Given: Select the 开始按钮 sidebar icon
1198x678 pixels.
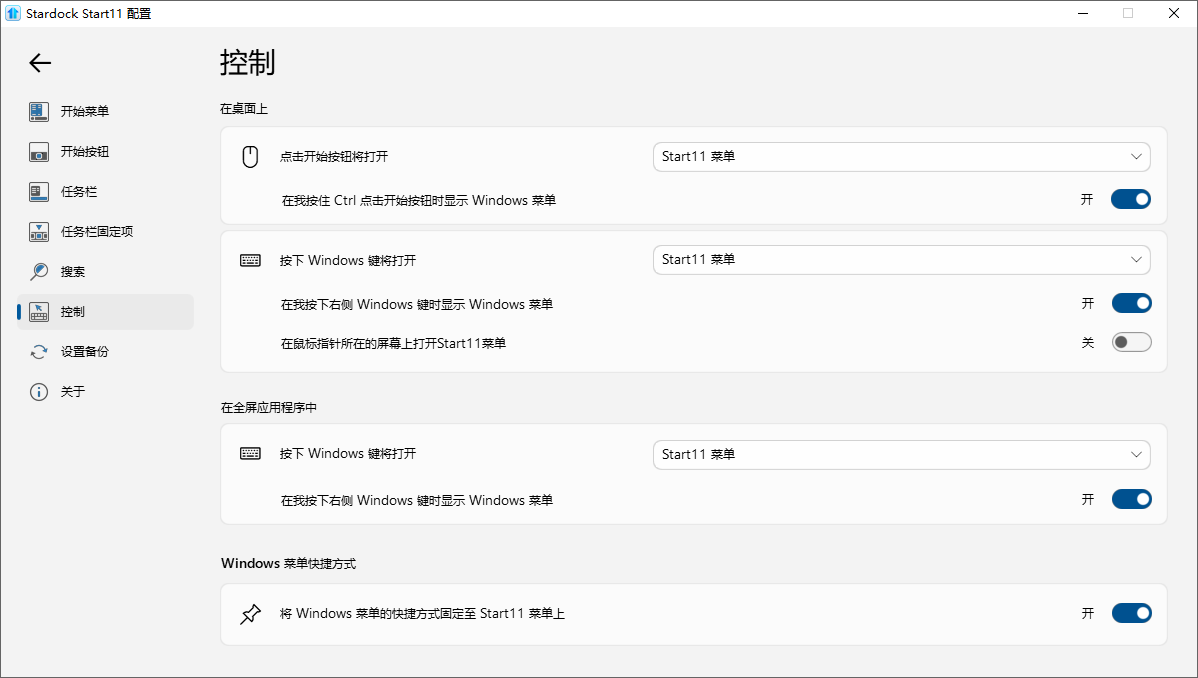Looking at the screenshot, I should tap(38, 151).
